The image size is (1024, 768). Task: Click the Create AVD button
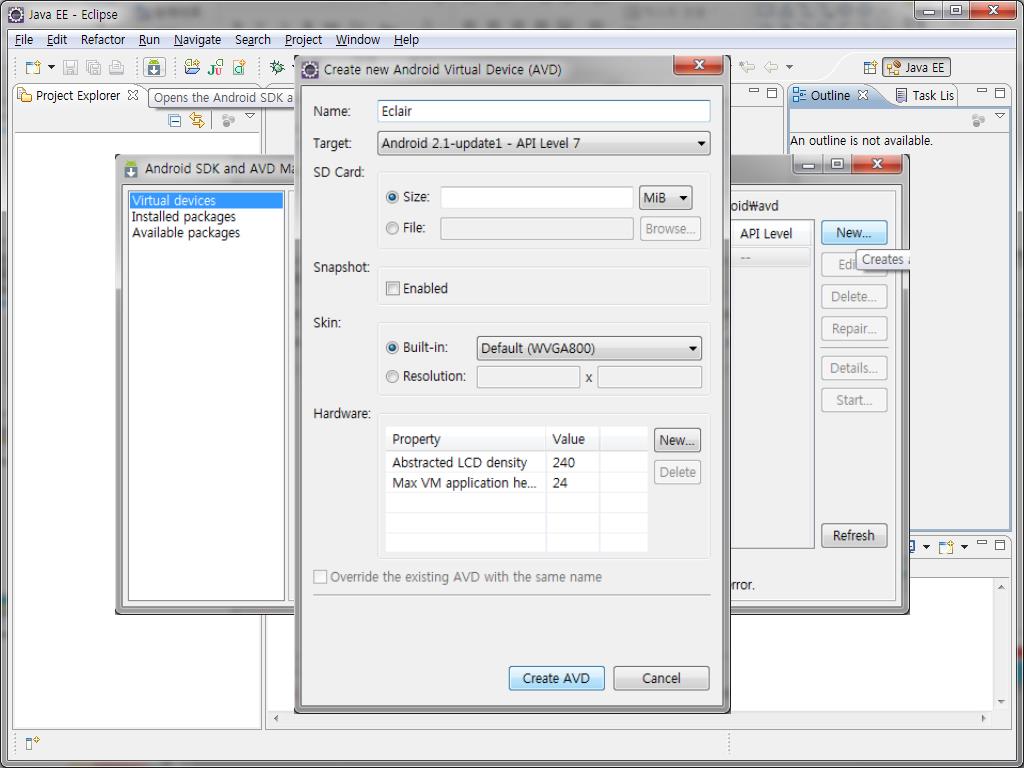point(556,678)
